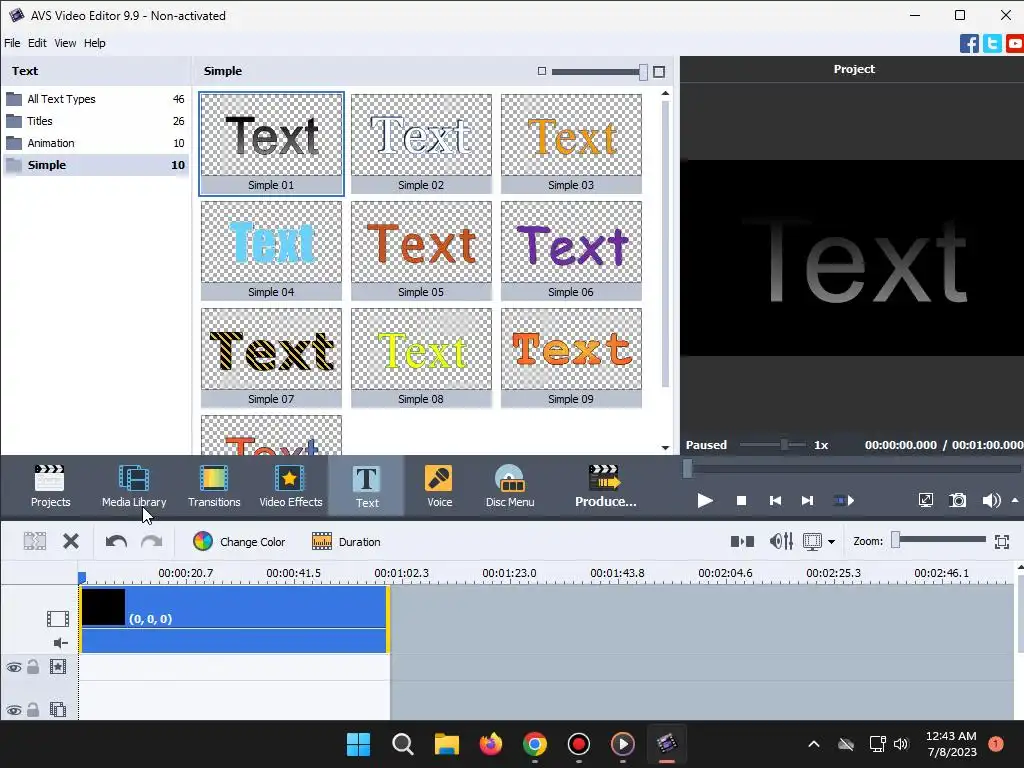This screenshot has height=768, width=1024.
Task: Mute the preview volume
Action: point(991,501)
